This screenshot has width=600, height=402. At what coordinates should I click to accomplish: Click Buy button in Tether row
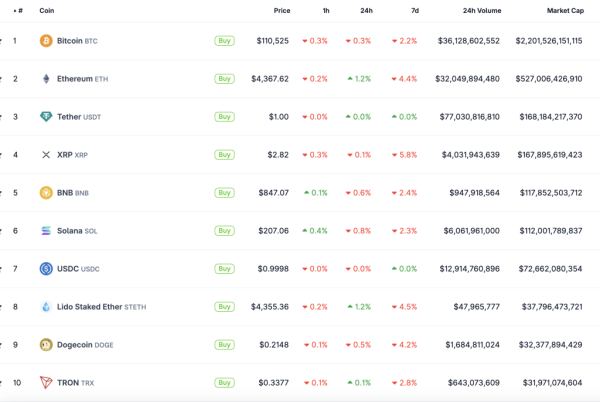(x=224, y=117)
